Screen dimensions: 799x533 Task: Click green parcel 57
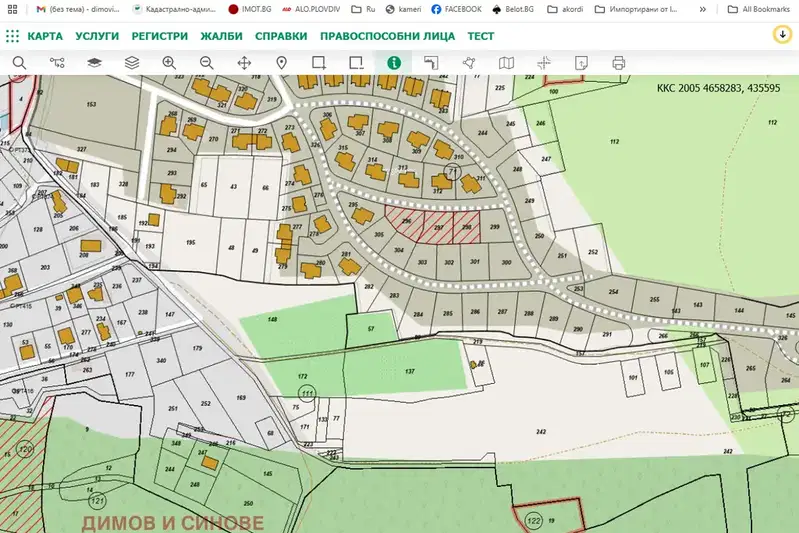point(371,329)
